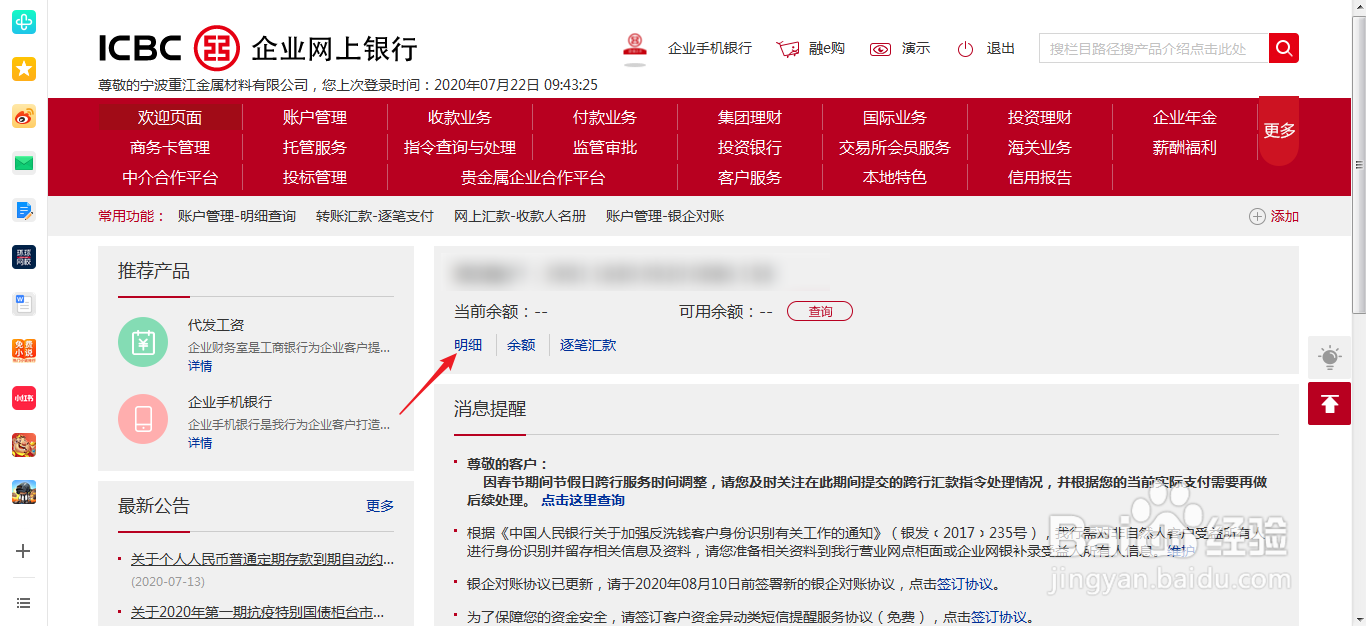The height and width of the screenshot is (626, 1366).
Task: Open 更多 in 最新公告
Action: pyautogui.click(x=380, y=506)
